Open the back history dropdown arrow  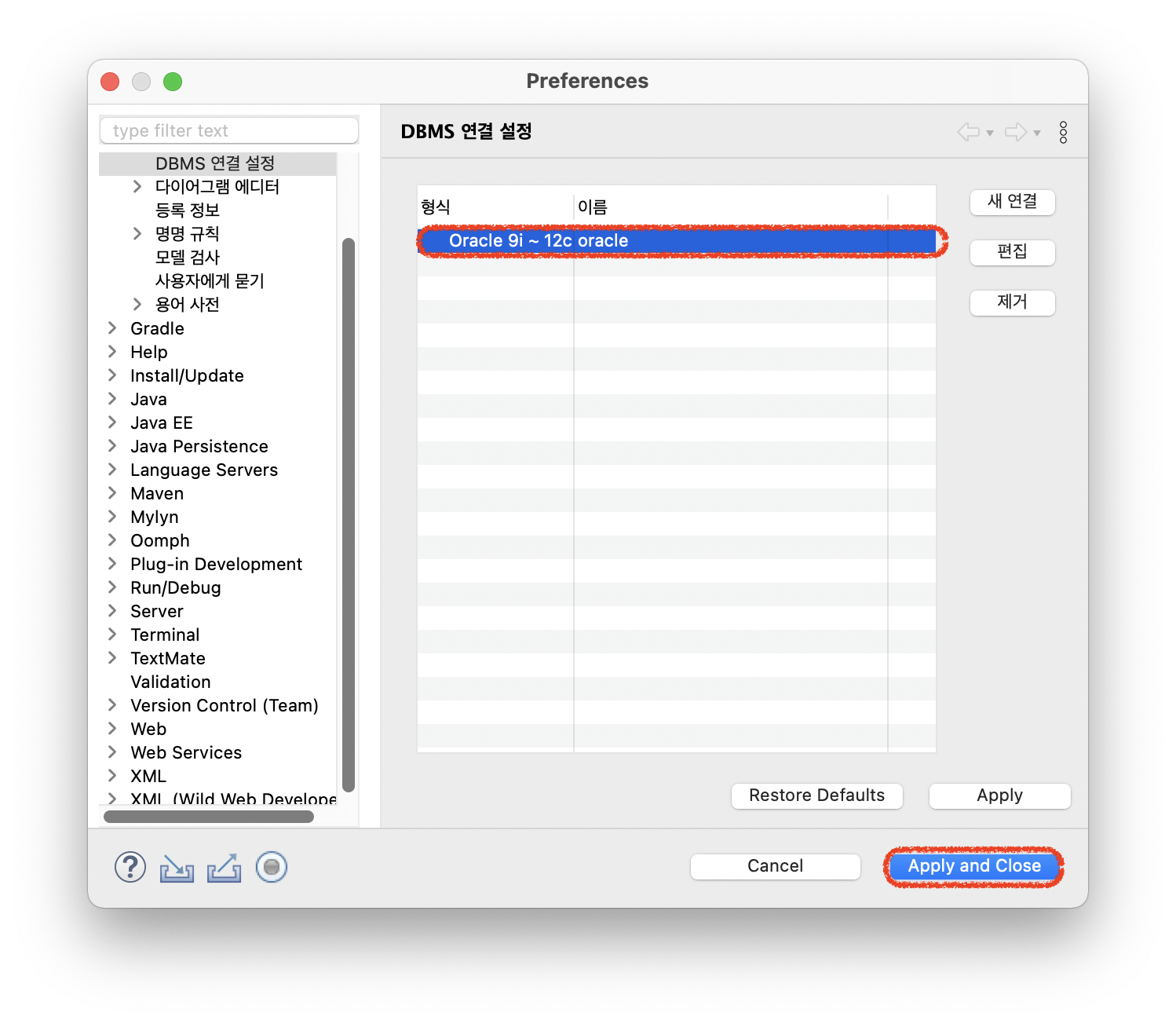coord(990,133)
